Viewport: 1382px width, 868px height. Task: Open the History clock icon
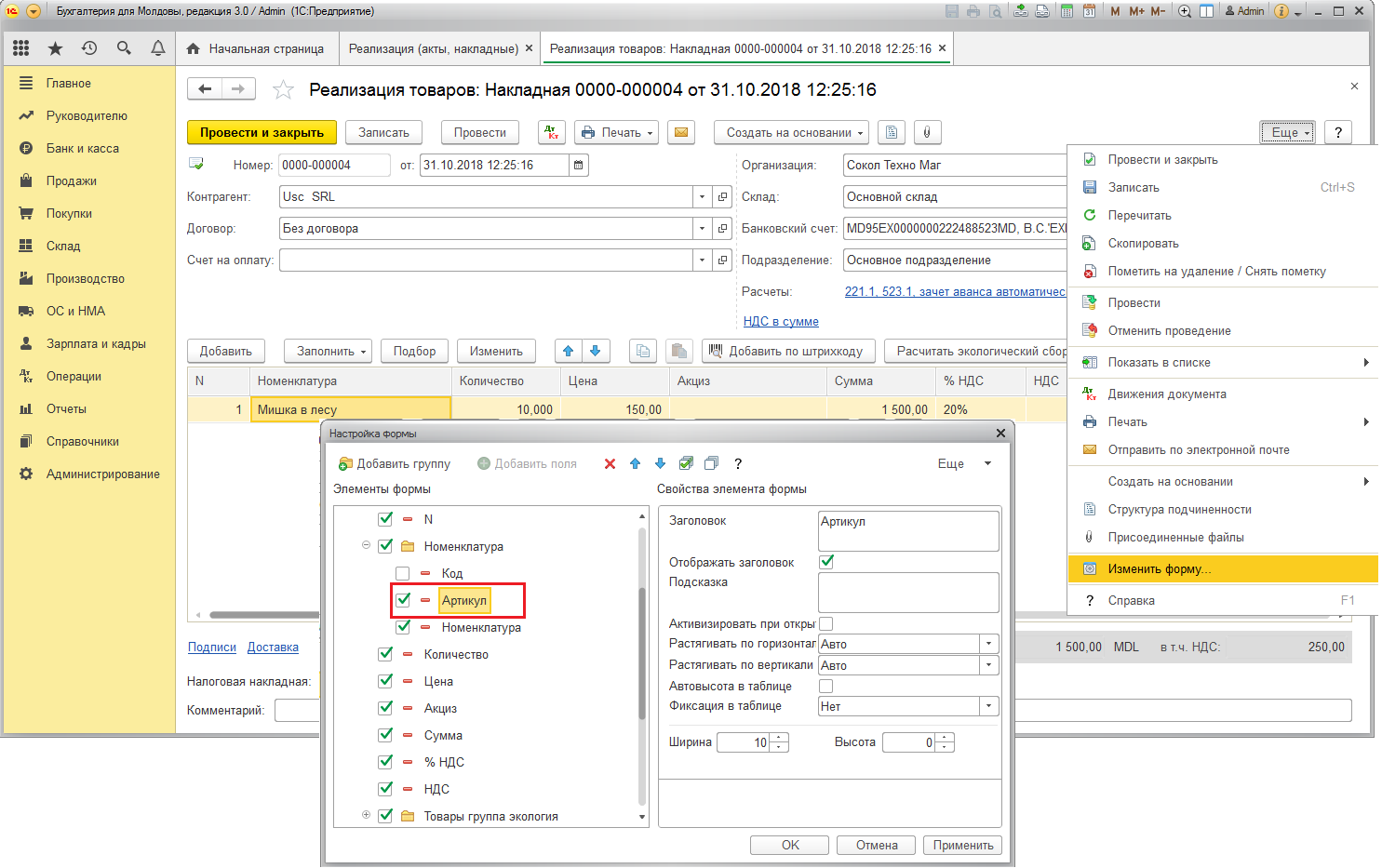point(89,48)
